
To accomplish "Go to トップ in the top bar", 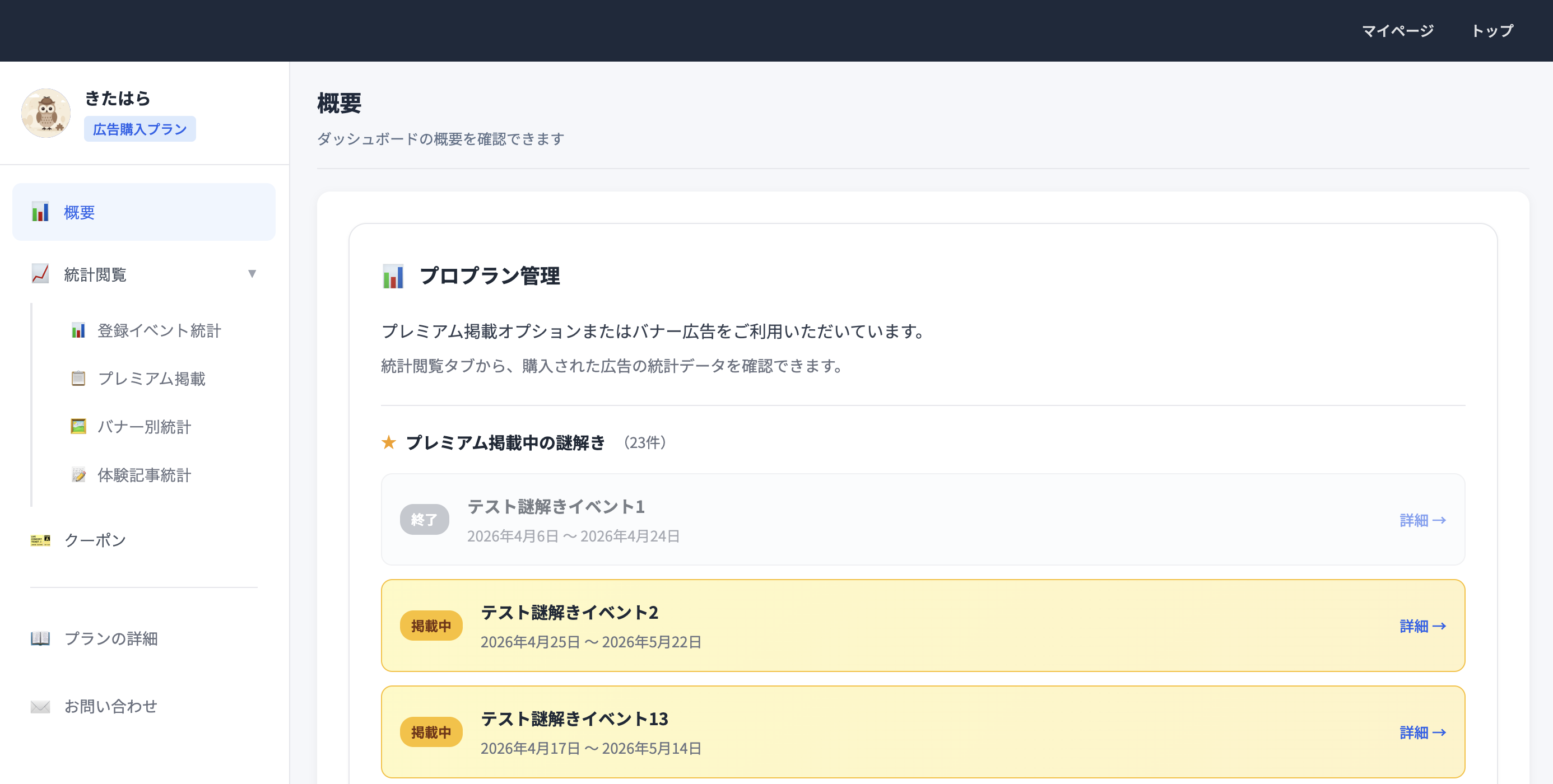I will click(1492, 31).
